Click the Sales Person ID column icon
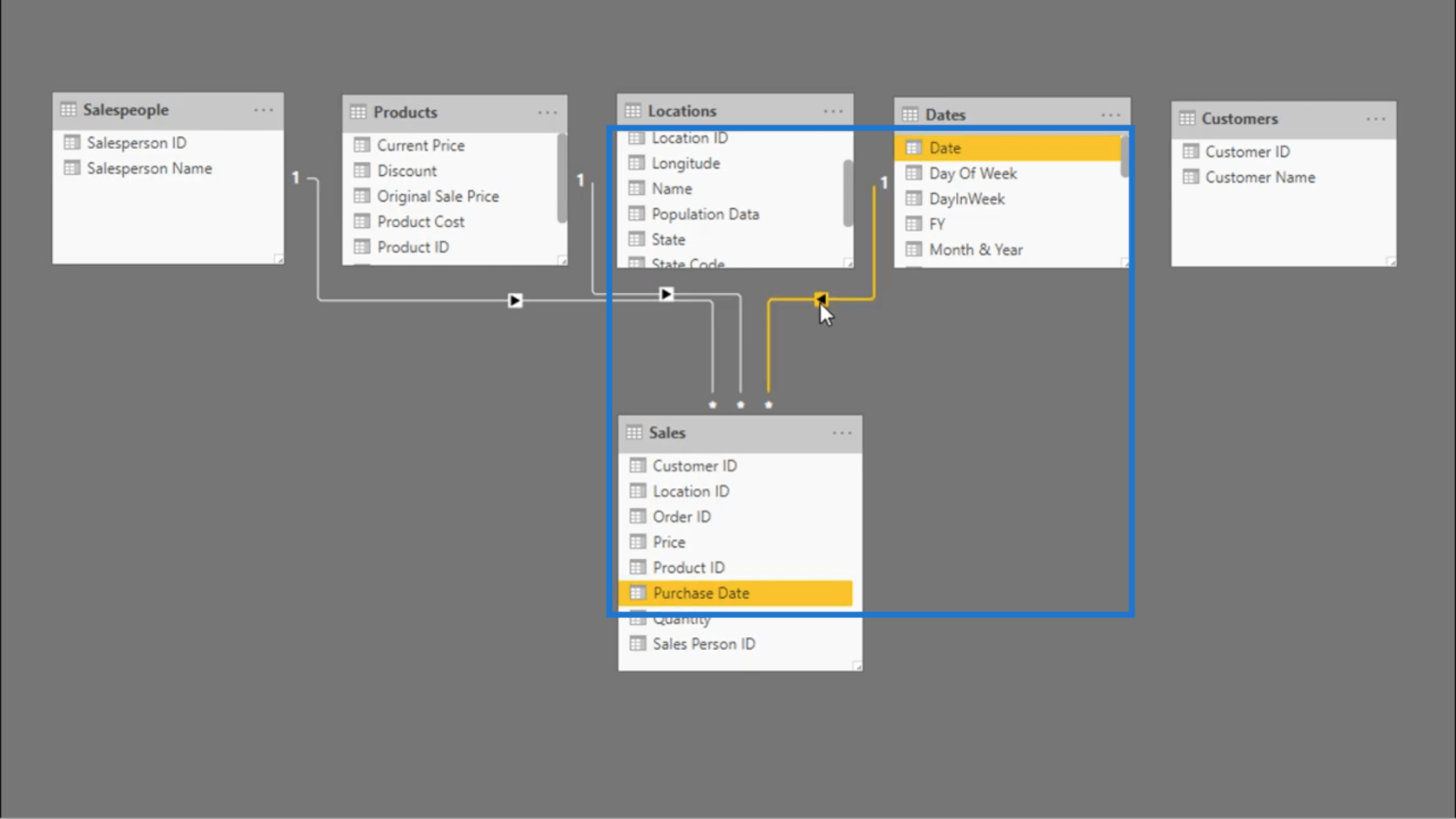Viewport: 1456px width, 819px height. click(x=638, y=644)
